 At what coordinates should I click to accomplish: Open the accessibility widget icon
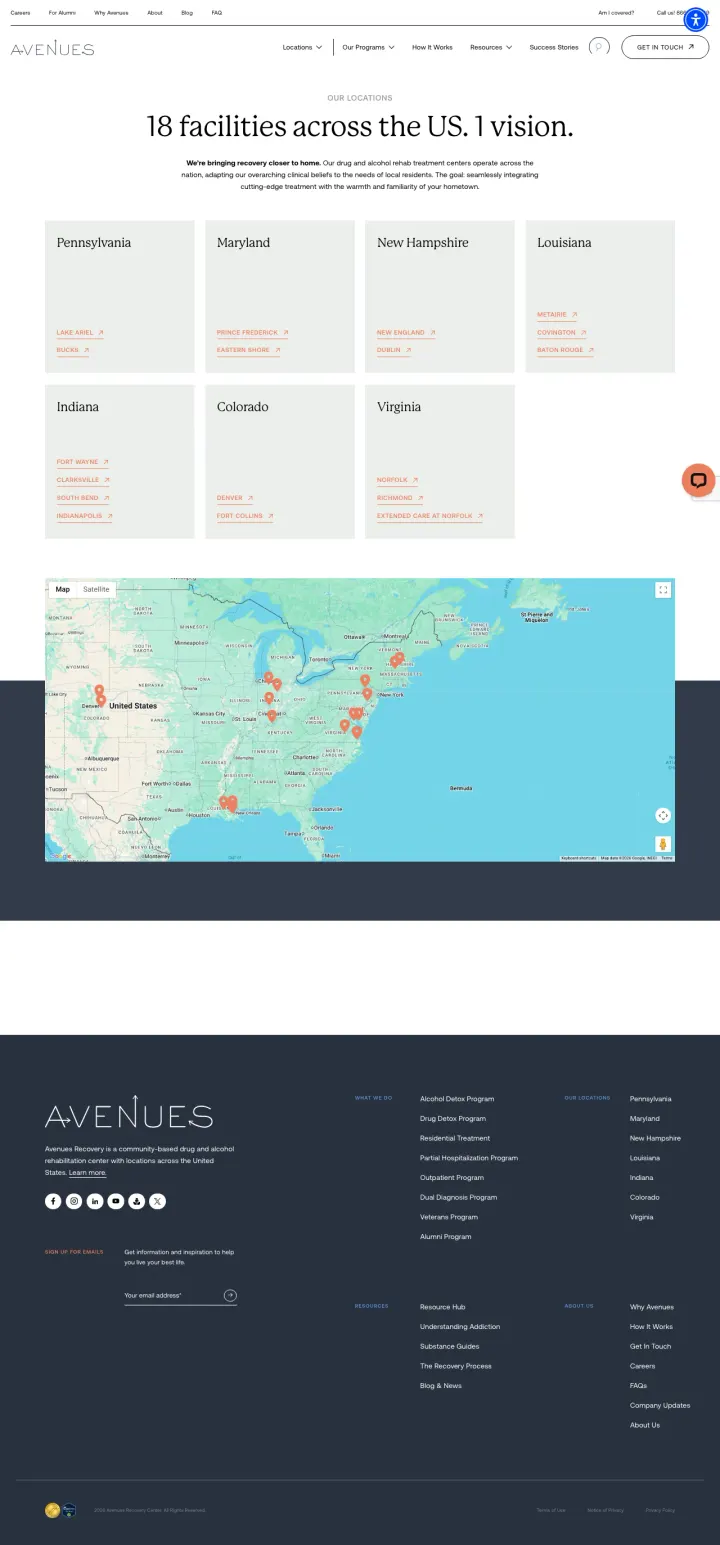pos(695,19)
